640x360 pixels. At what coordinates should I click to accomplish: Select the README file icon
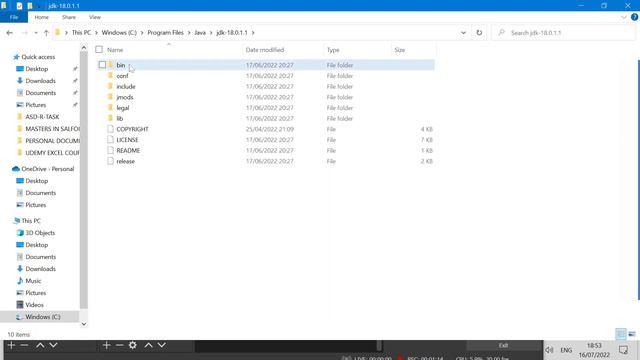[x=110, y=150]
